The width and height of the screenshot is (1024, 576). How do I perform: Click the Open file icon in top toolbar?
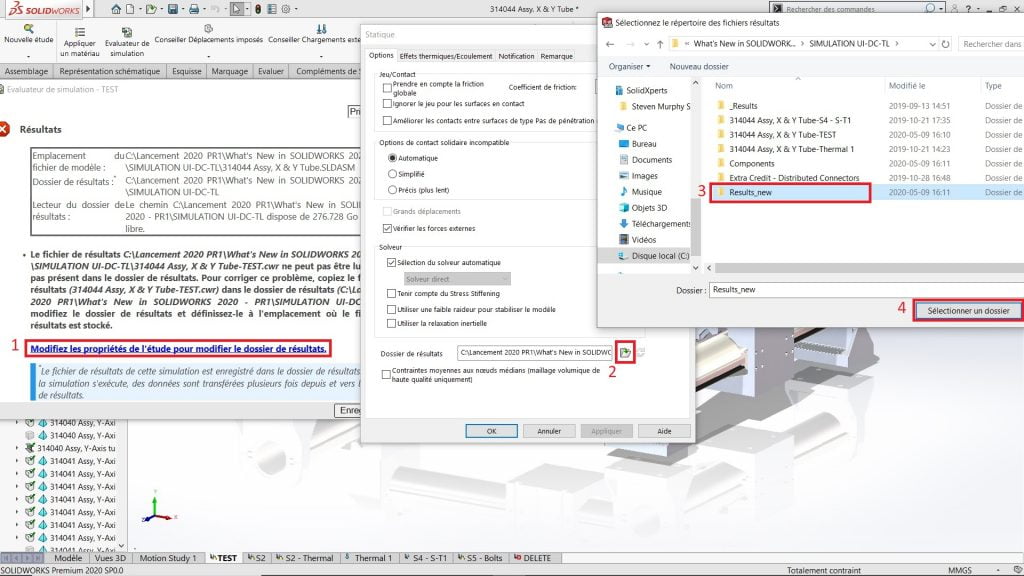click(151, 9)
